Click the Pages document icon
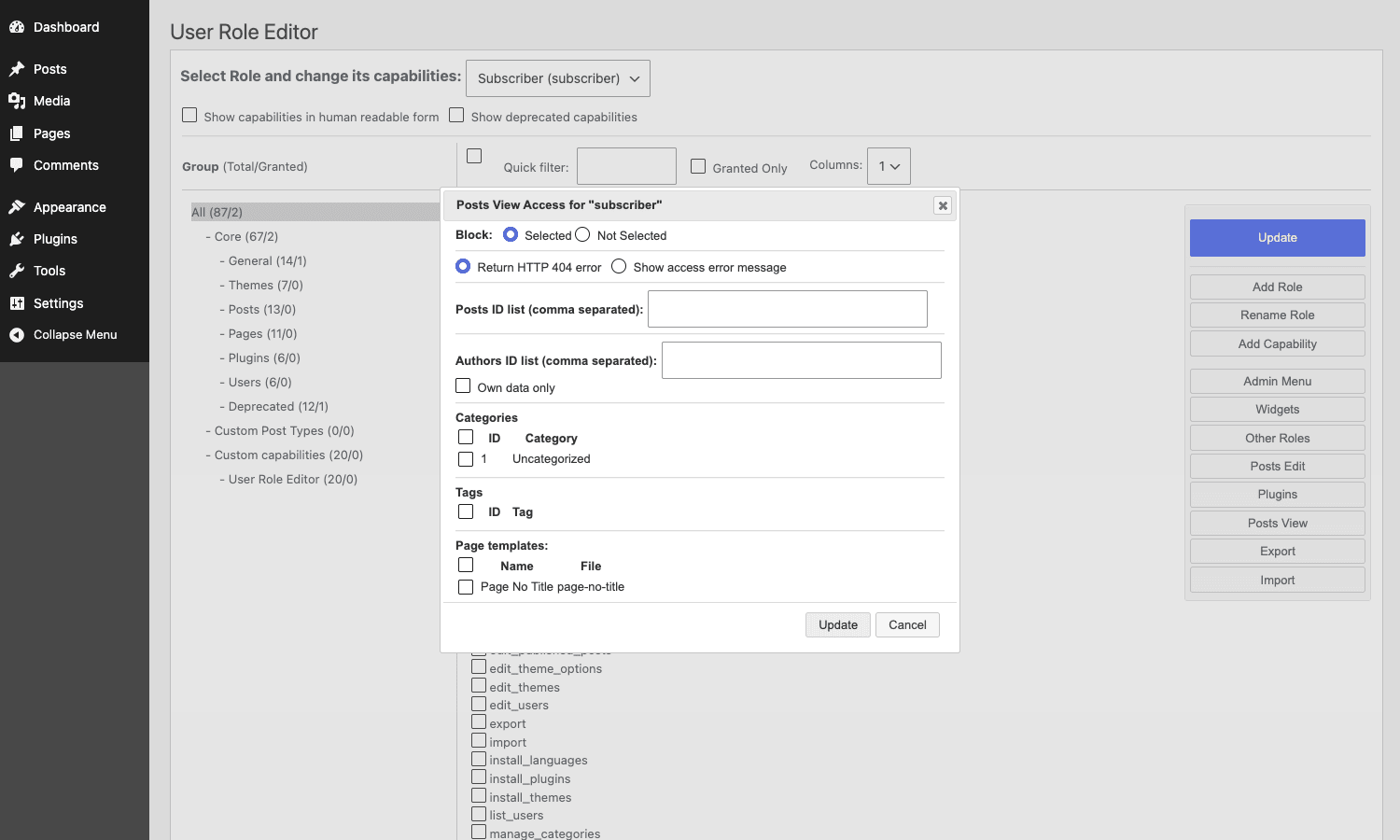This screenshot has width=1400, height=840. (17, 133)
